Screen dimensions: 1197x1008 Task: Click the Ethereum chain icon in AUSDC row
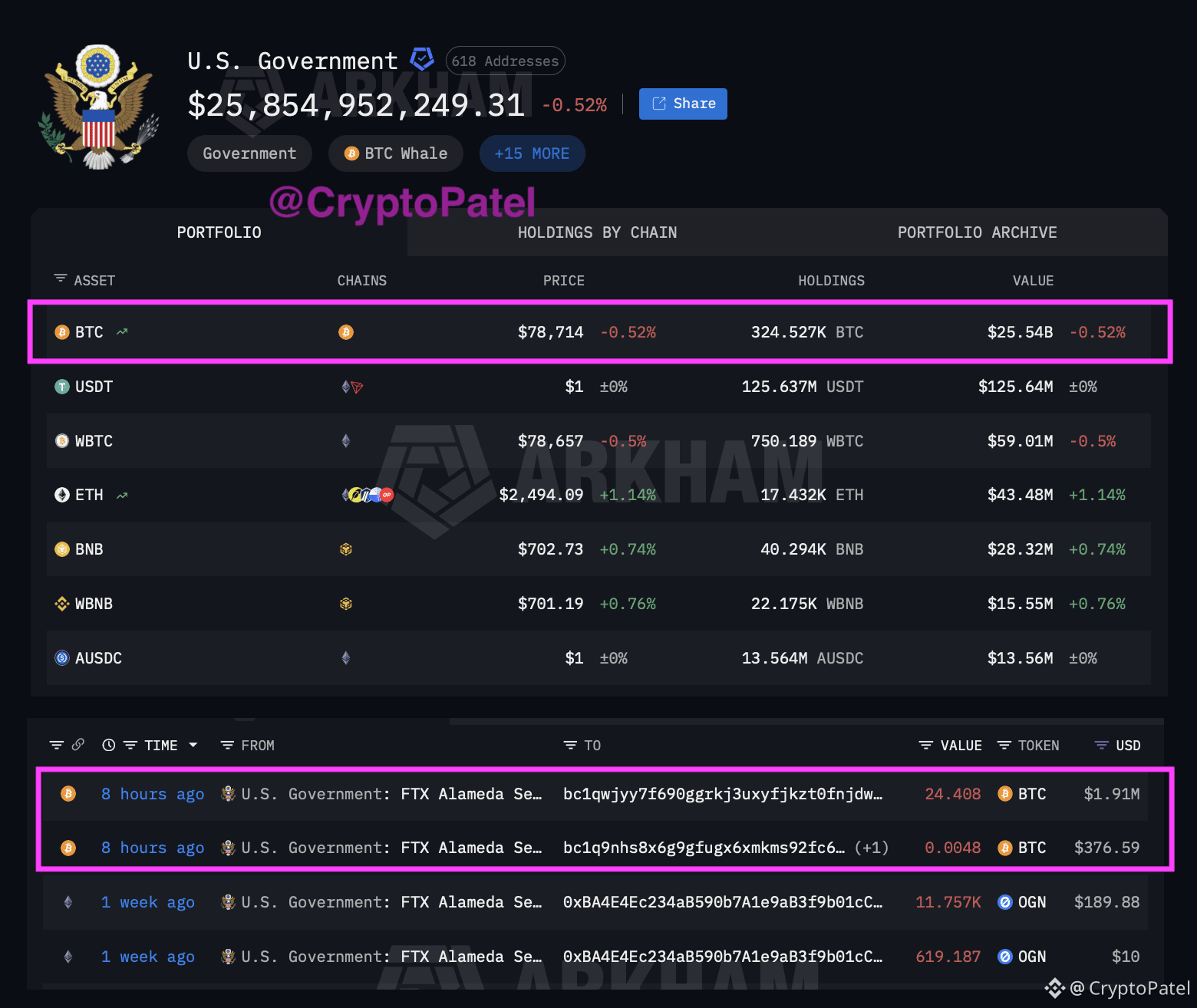coord(346,658)
